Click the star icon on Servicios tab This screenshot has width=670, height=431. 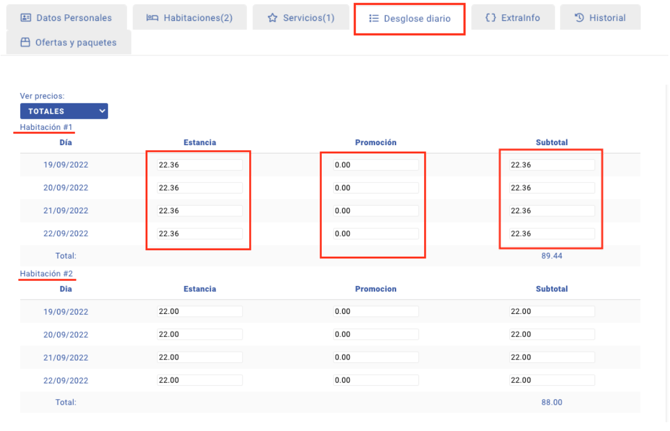[x=272, y=18]
